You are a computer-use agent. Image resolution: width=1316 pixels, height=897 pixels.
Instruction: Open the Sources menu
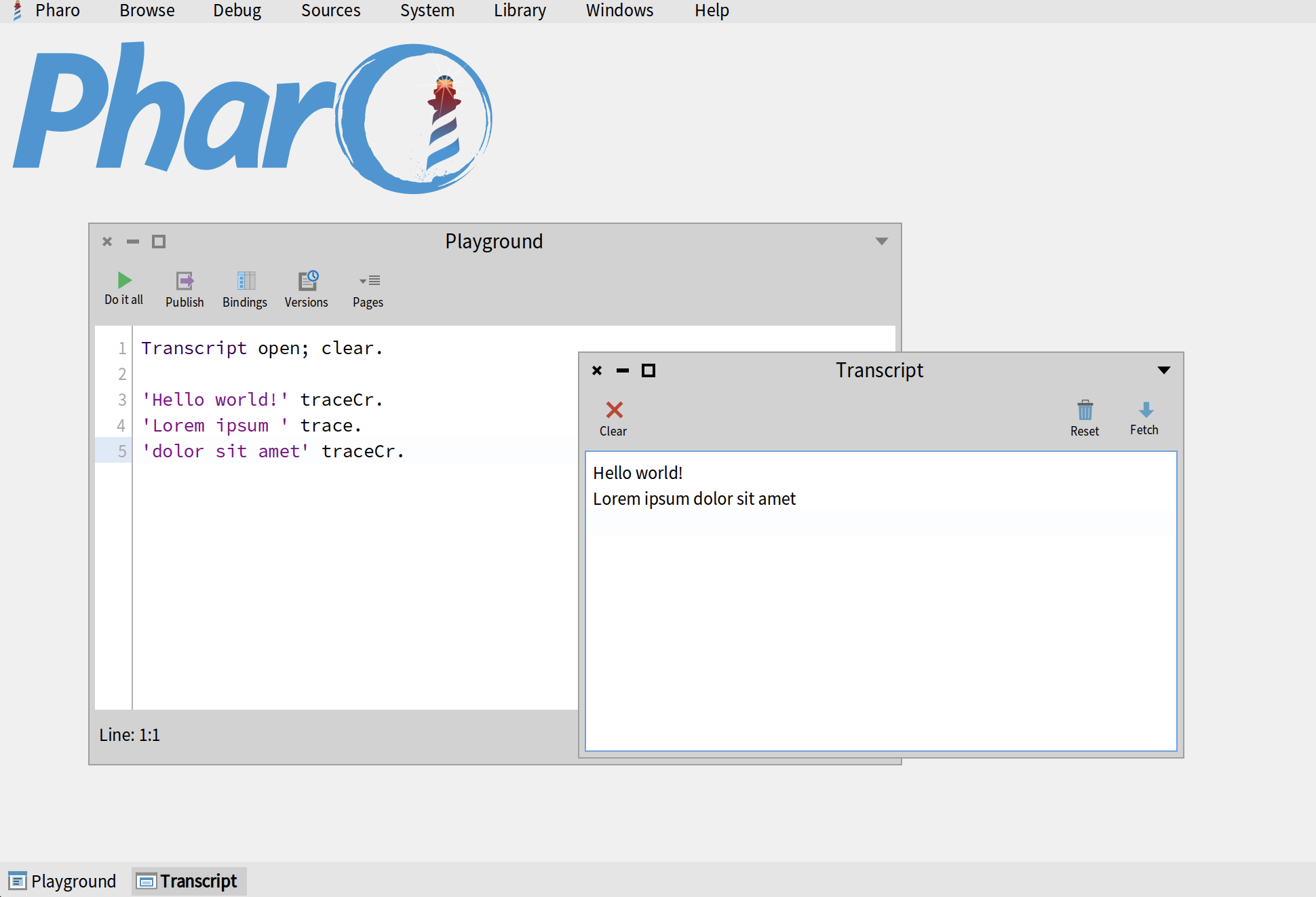[330, 11]
